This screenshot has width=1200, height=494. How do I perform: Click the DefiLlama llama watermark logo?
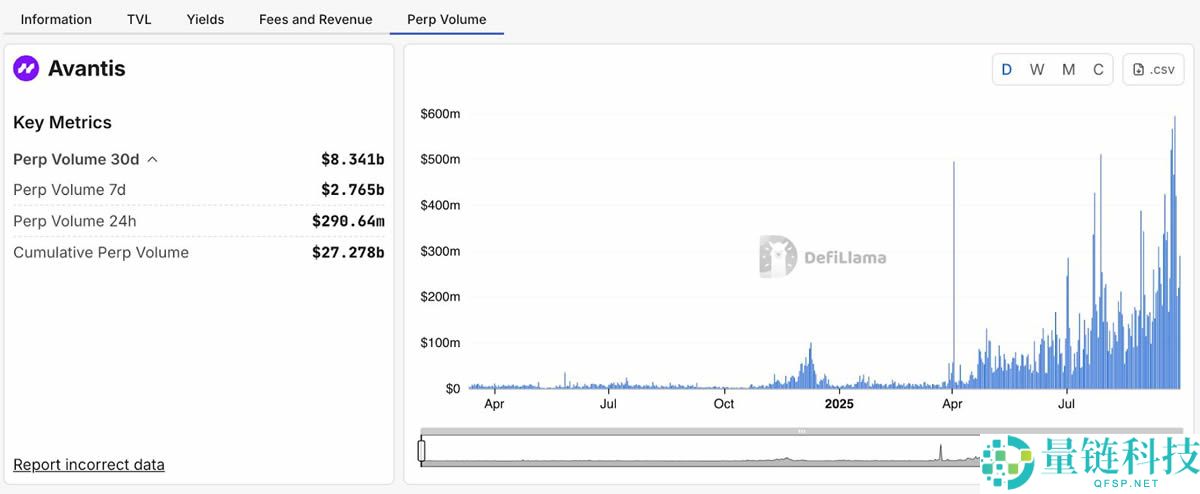[778, 256]
